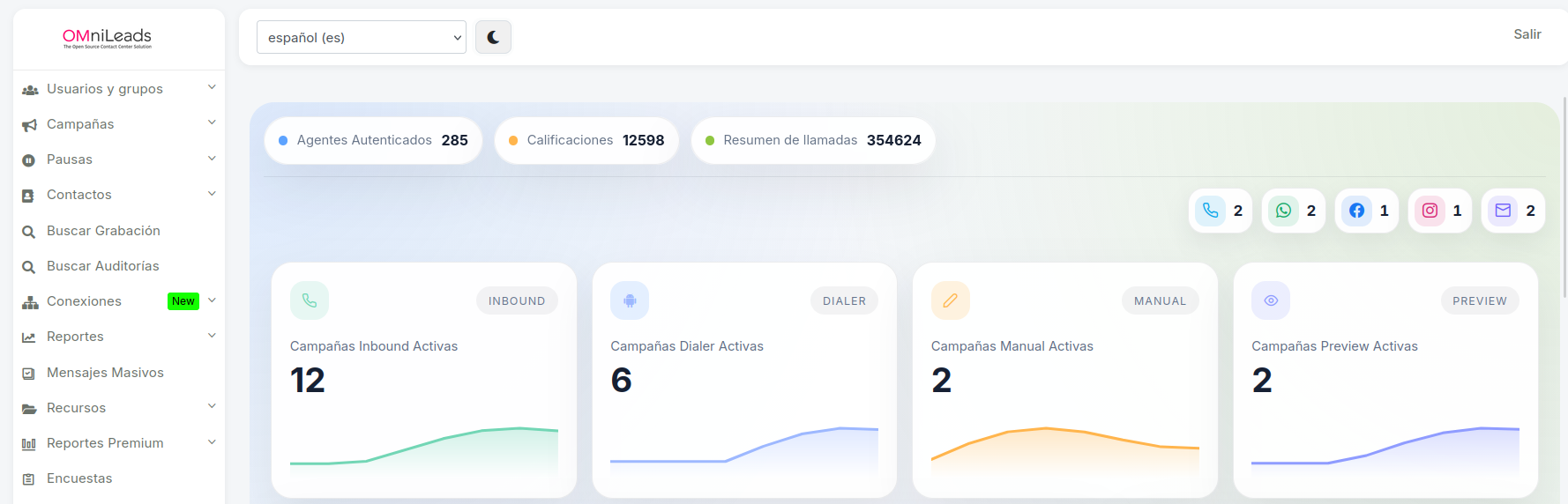Click the Facebook channel icon
The image size is (1568, 504).
pyautogui.click(x=1356, y=211)
